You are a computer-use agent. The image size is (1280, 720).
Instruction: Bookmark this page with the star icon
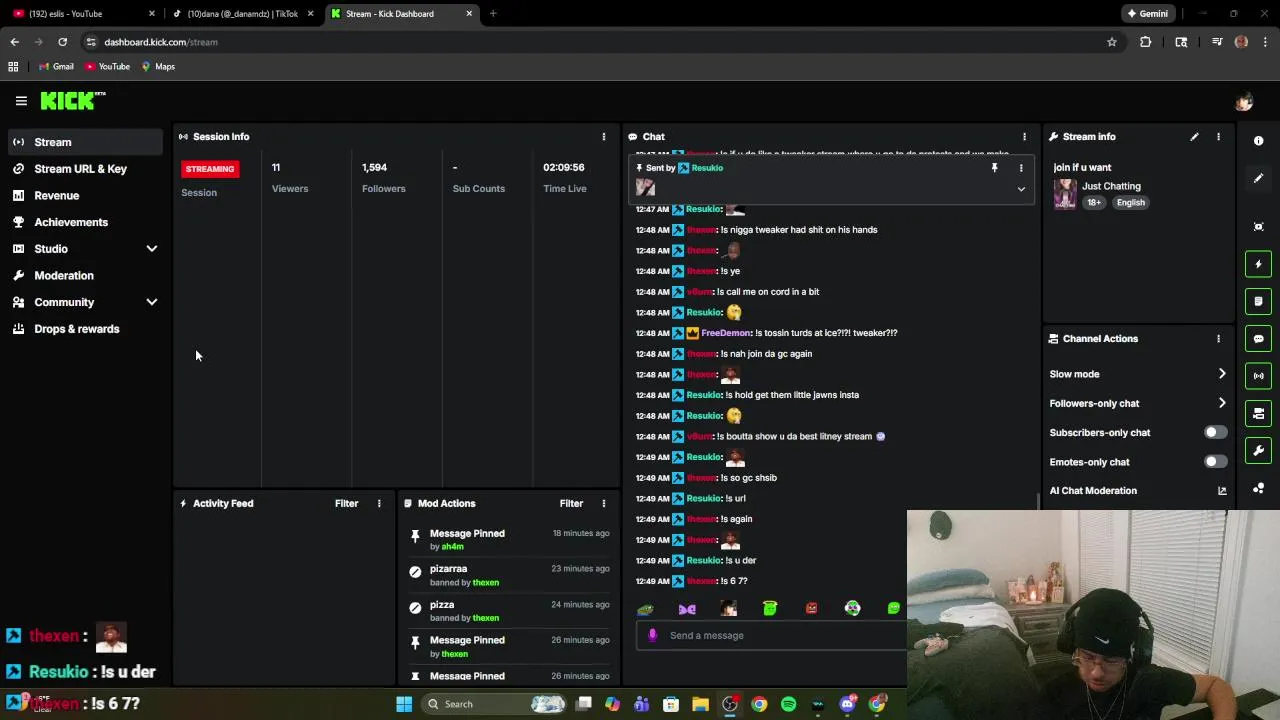(x=1111, y=42)
